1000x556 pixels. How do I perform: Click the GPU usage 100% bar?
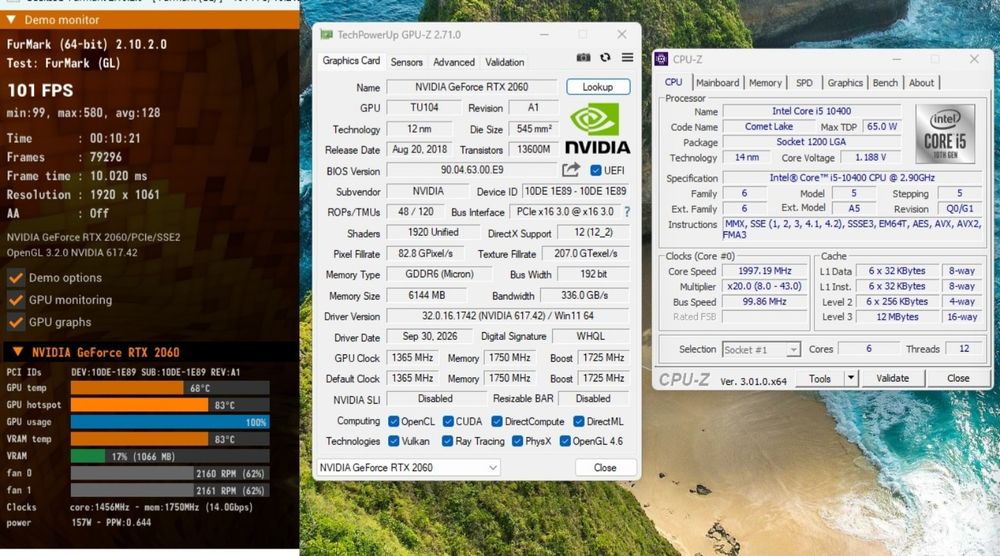(170, 422)
